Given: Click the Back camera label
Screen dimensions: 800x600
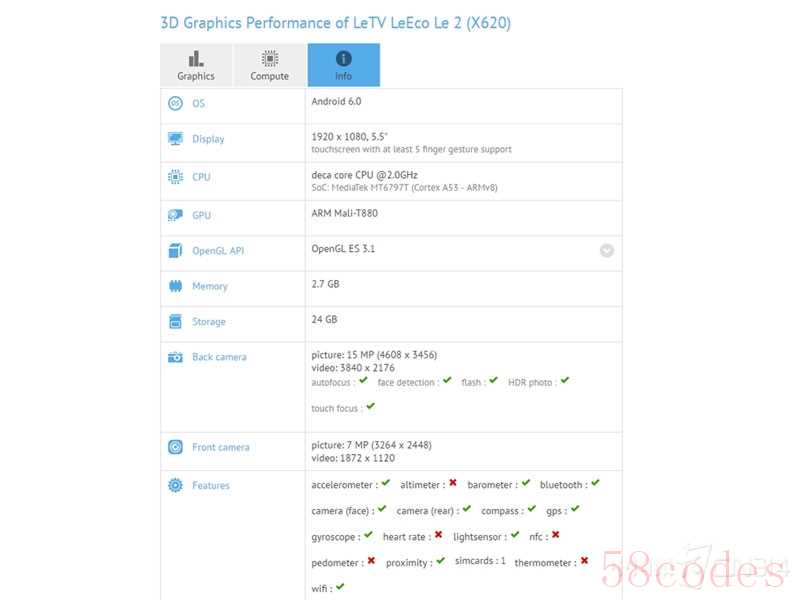Looking at the screenshot, I should 219,357.
